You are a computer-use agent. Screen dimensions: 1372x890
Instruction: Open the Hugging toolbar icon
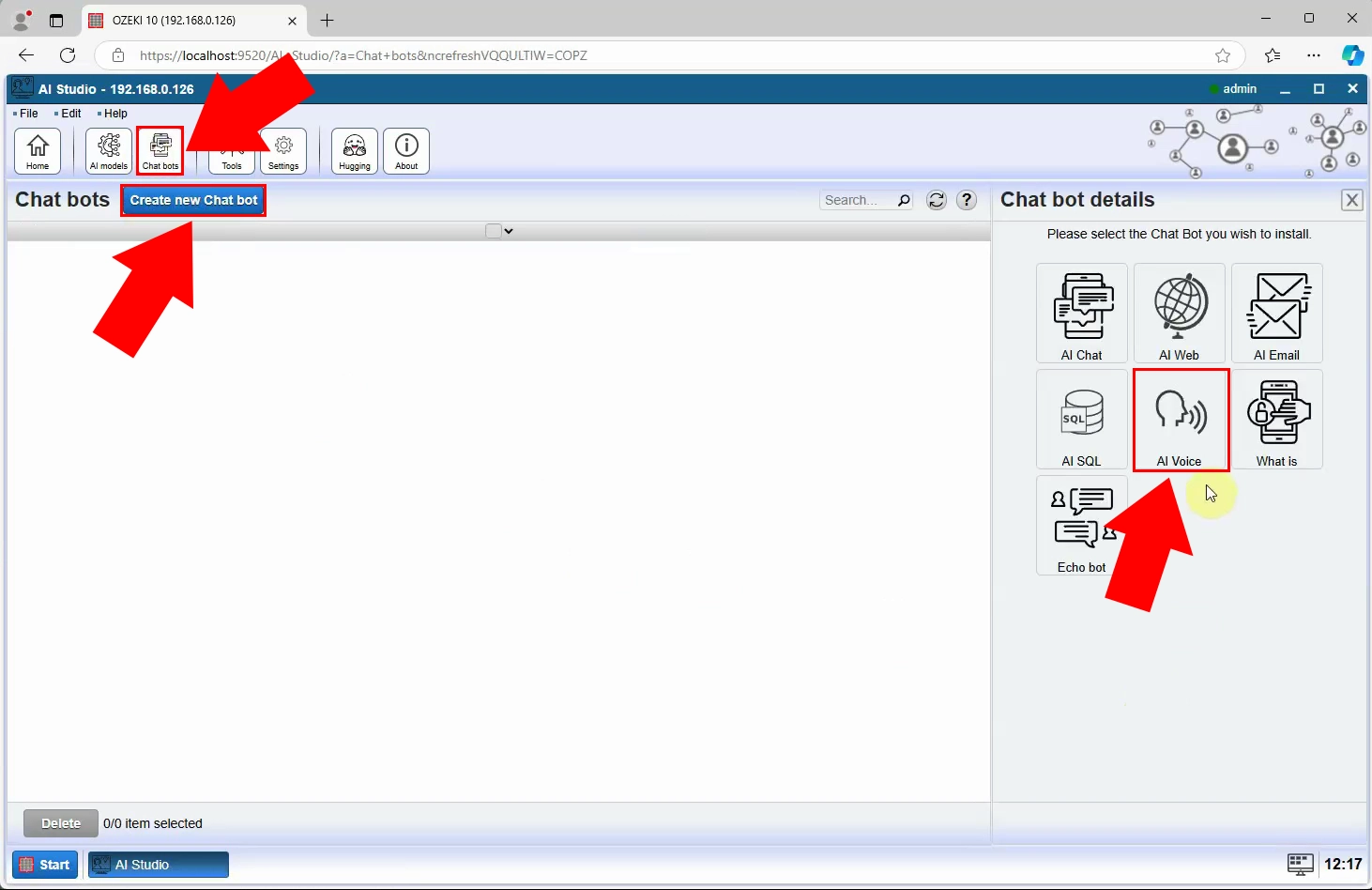(x=355, y=151)
